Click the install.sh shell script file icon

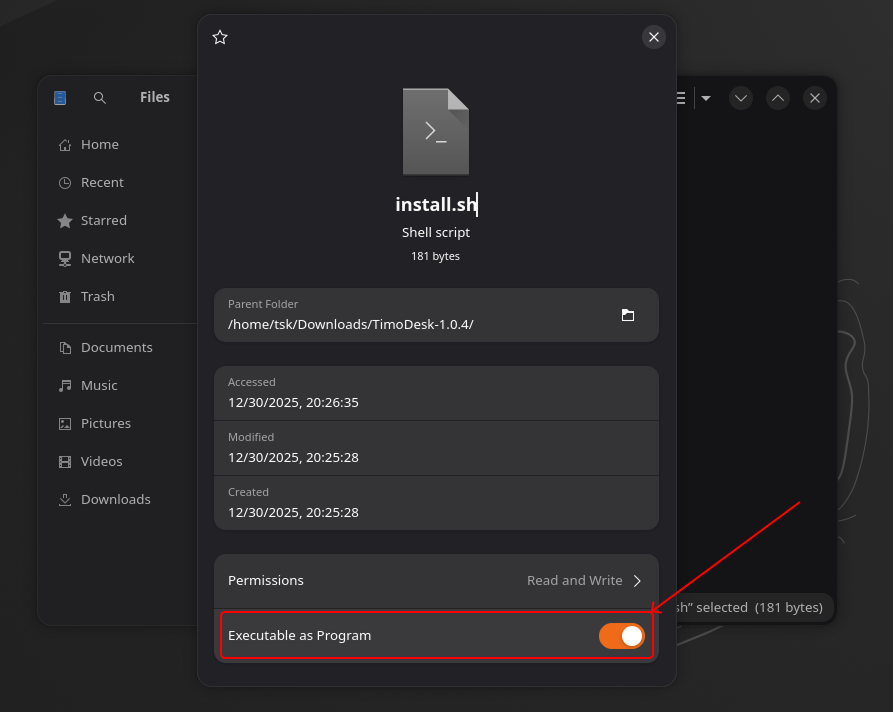point(436,132)
